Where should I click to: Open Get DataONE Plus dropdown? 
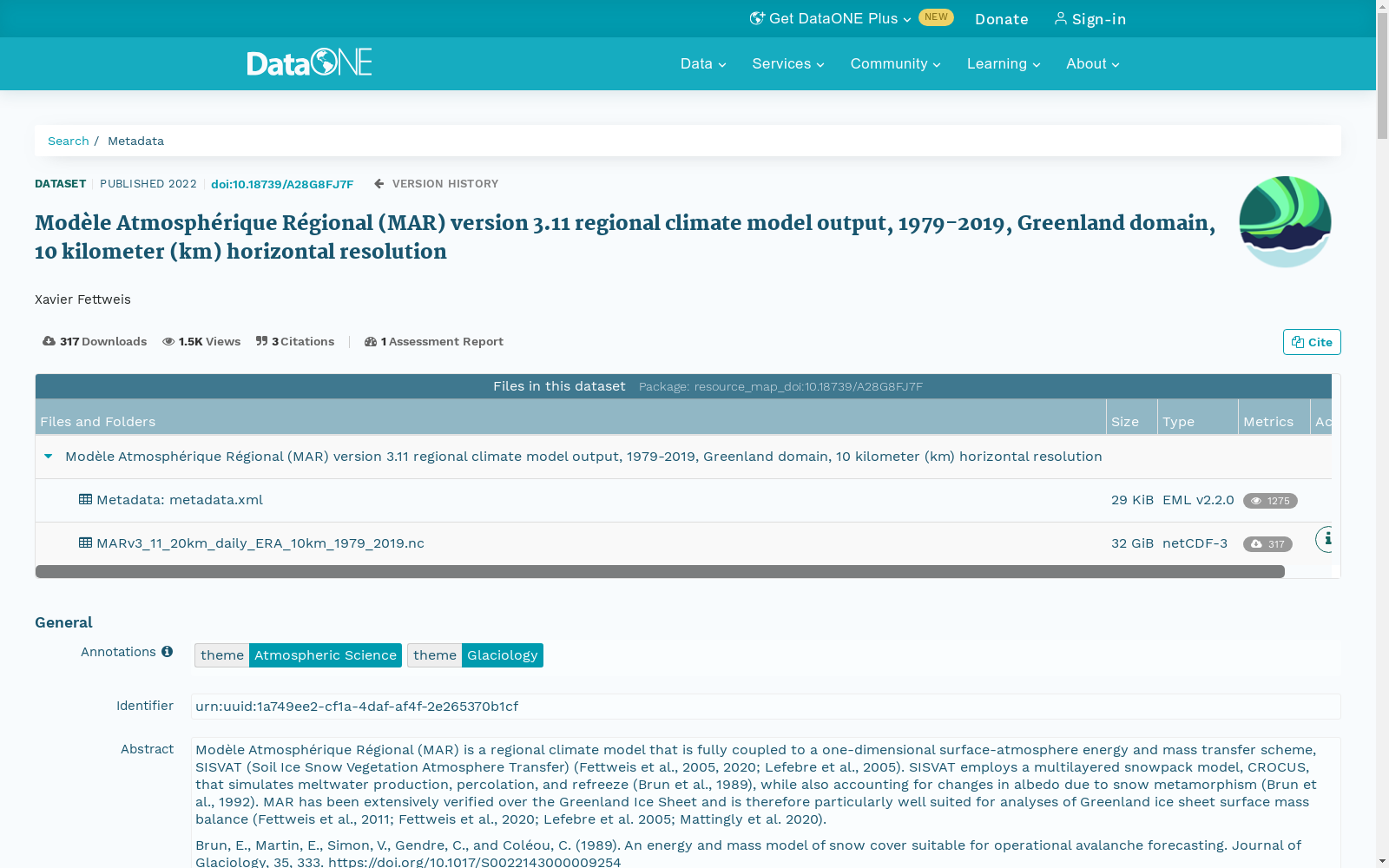coord(831,18)
